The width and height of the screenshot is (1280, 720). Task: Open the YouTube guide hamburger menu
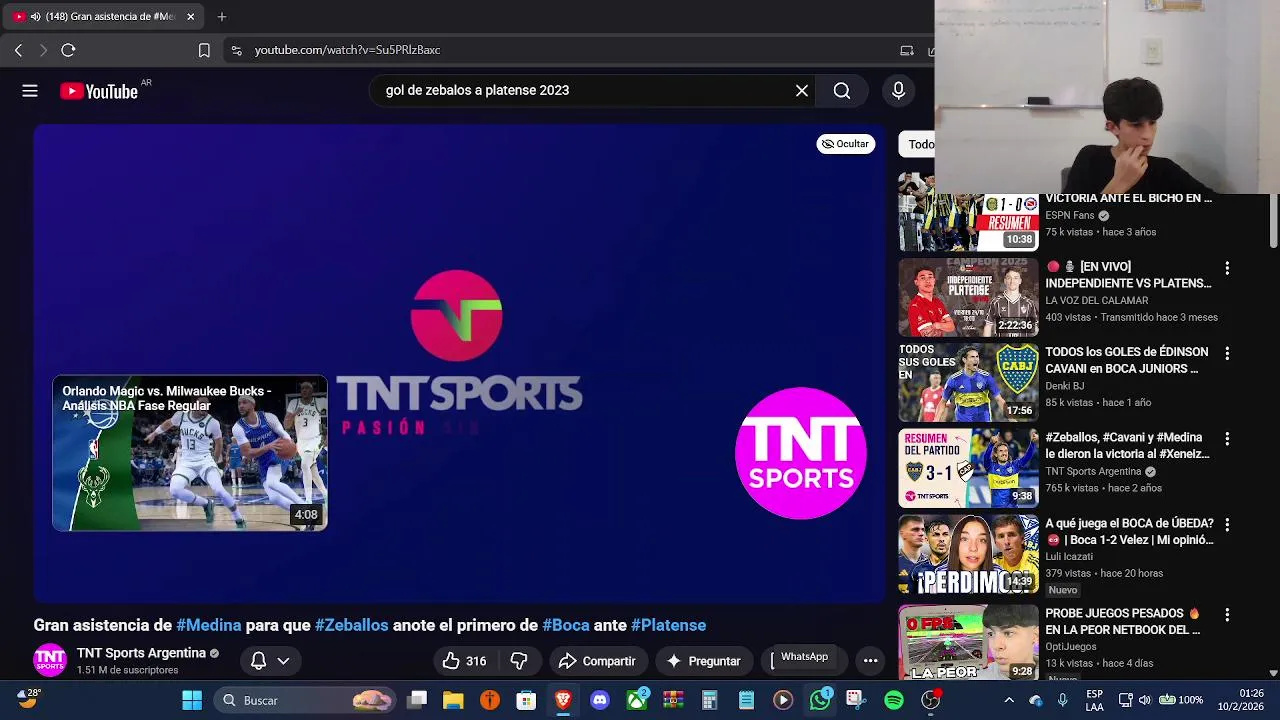30,91
